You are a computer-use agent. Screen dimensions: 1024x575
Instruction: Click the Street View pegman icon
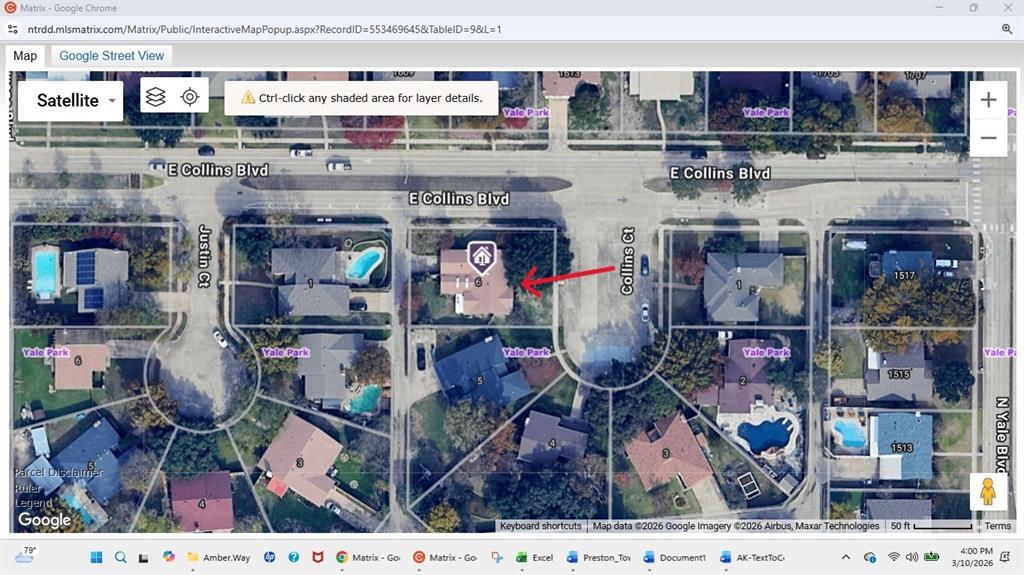coord(987,492)
